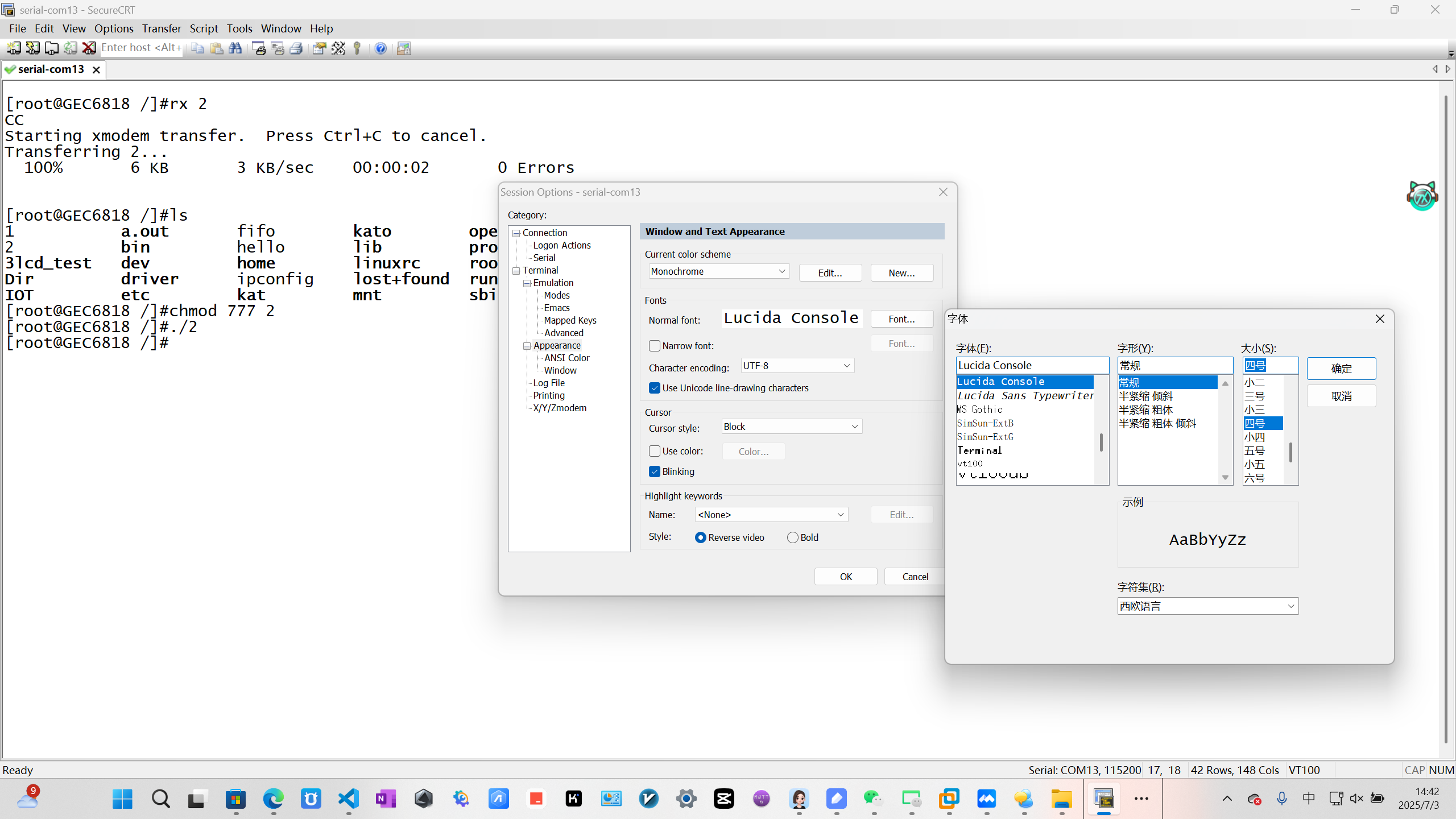Click the Quick Connect lightning toolbar icon
The image size is (1456, 819).
click(x=32, y=48)
